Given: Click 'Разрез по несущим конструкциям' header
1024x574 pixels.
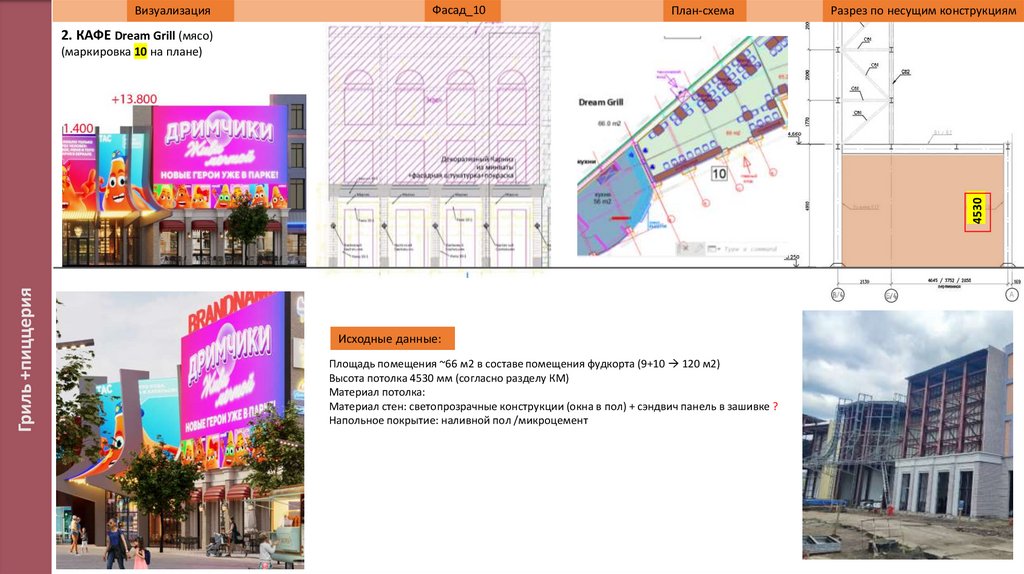Looking at the screenshot, I should pos(923,10).
